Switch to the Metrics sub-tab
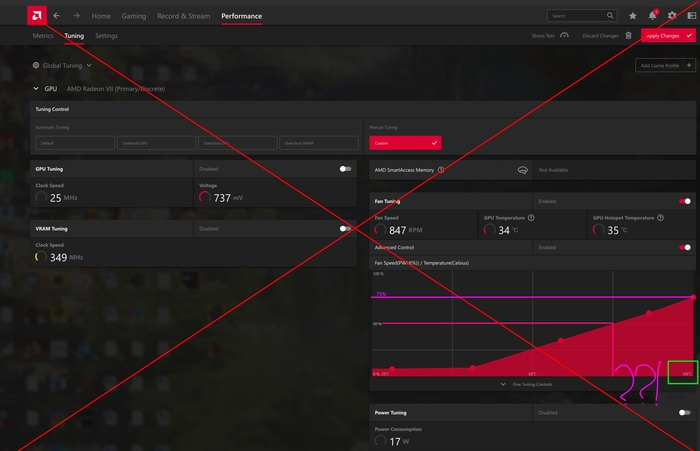Image resolution: width=700 pixels, height=451 pixels. click(43, 35)
